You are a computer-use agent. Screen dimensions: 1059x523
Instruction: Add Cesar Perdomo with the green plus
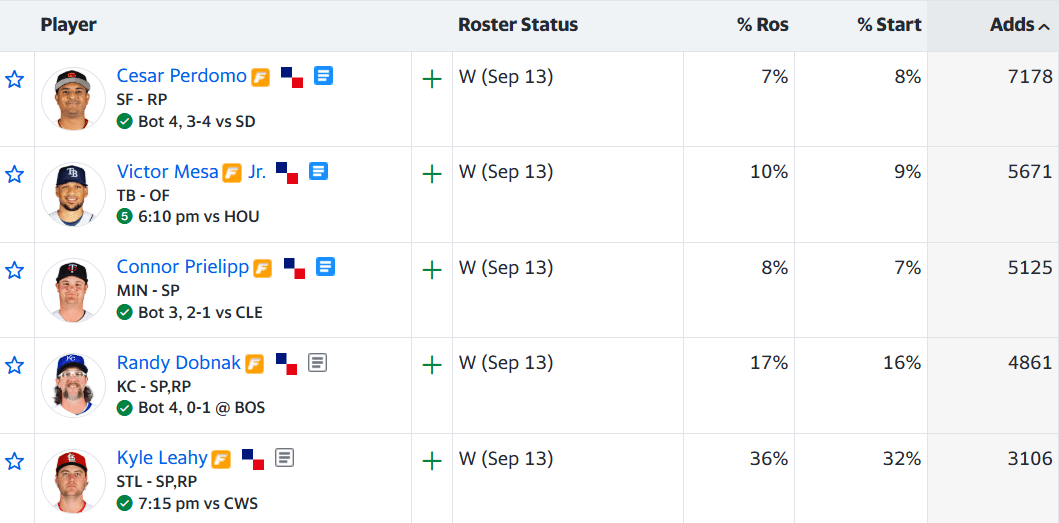click(x=432, y=80)
